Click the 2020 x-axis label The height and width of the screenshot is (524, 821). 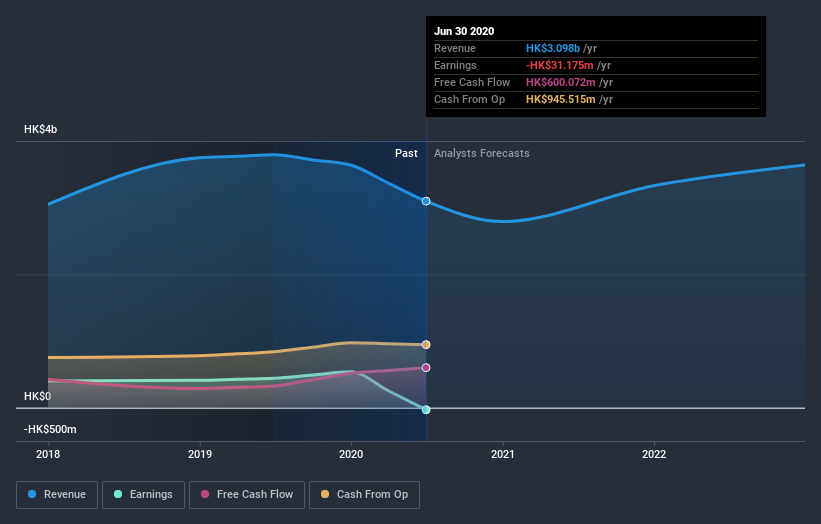coord(351,454)
